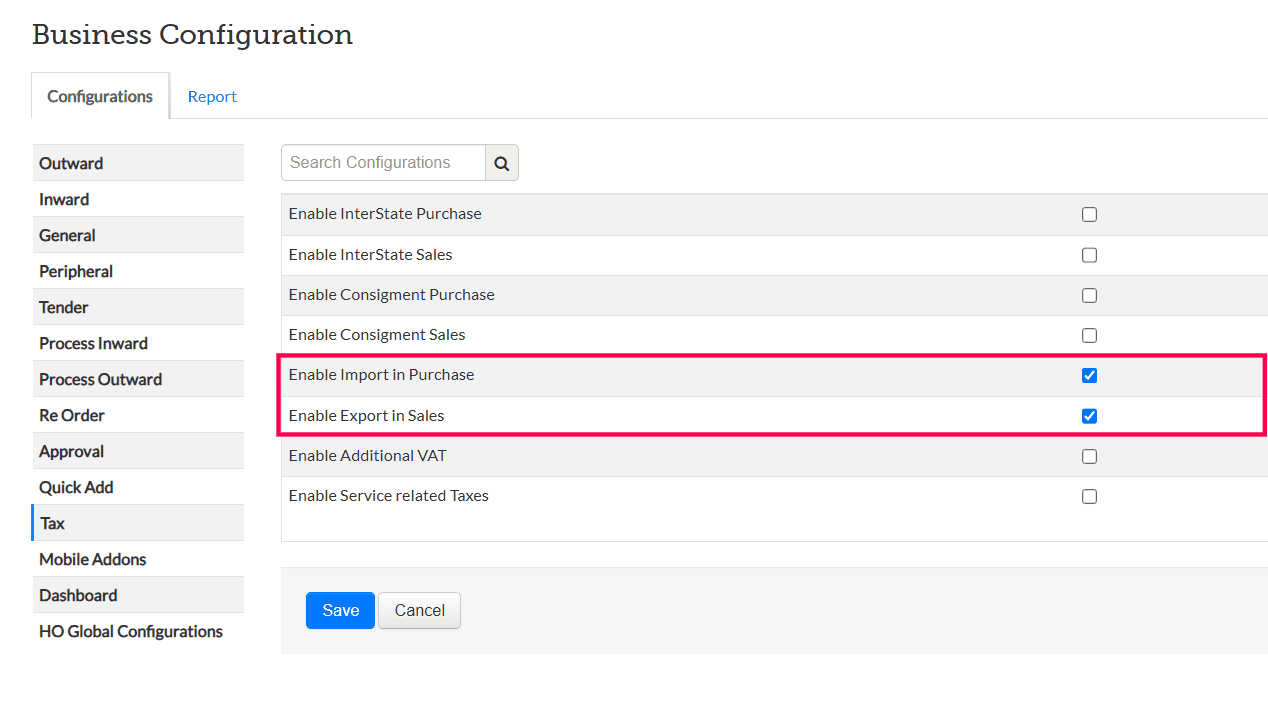
Task: Select the Configurations tab
Action: click(x=100, y=97)
